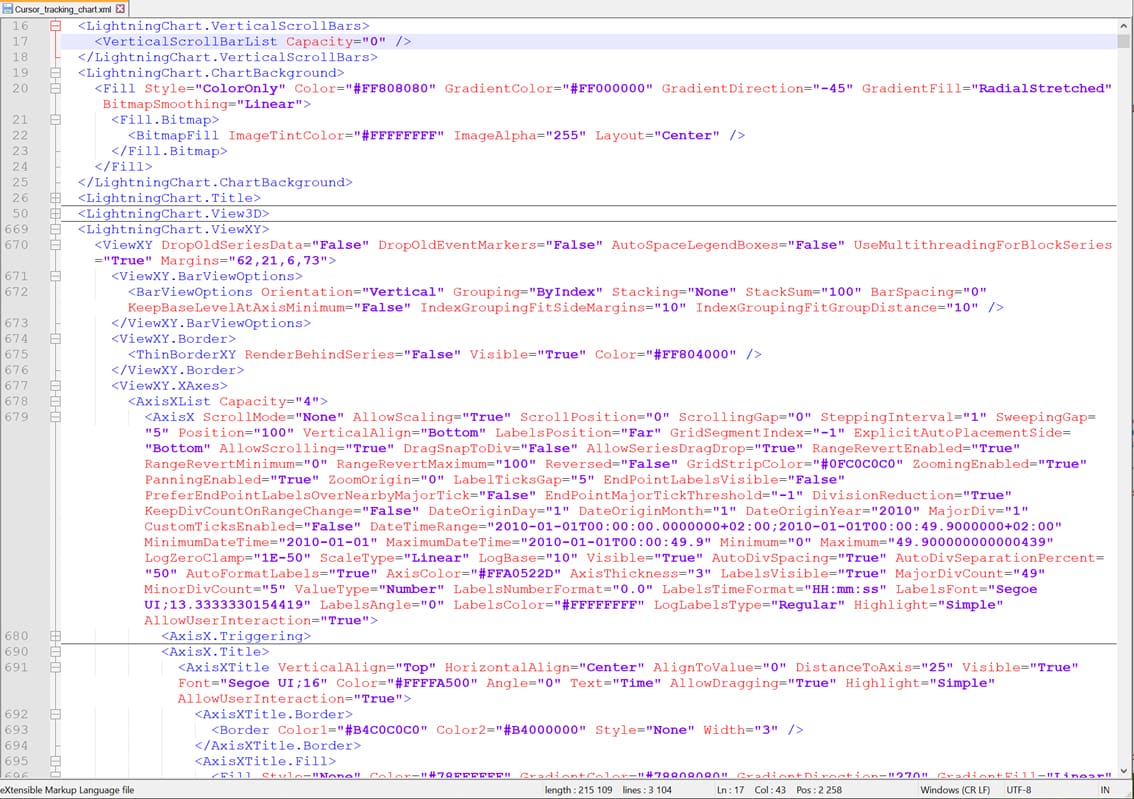Click the file icon on Cursor_tracking_chart.xml tab
The width and height of the screenshot is (1134, 799).
[8, 8]
